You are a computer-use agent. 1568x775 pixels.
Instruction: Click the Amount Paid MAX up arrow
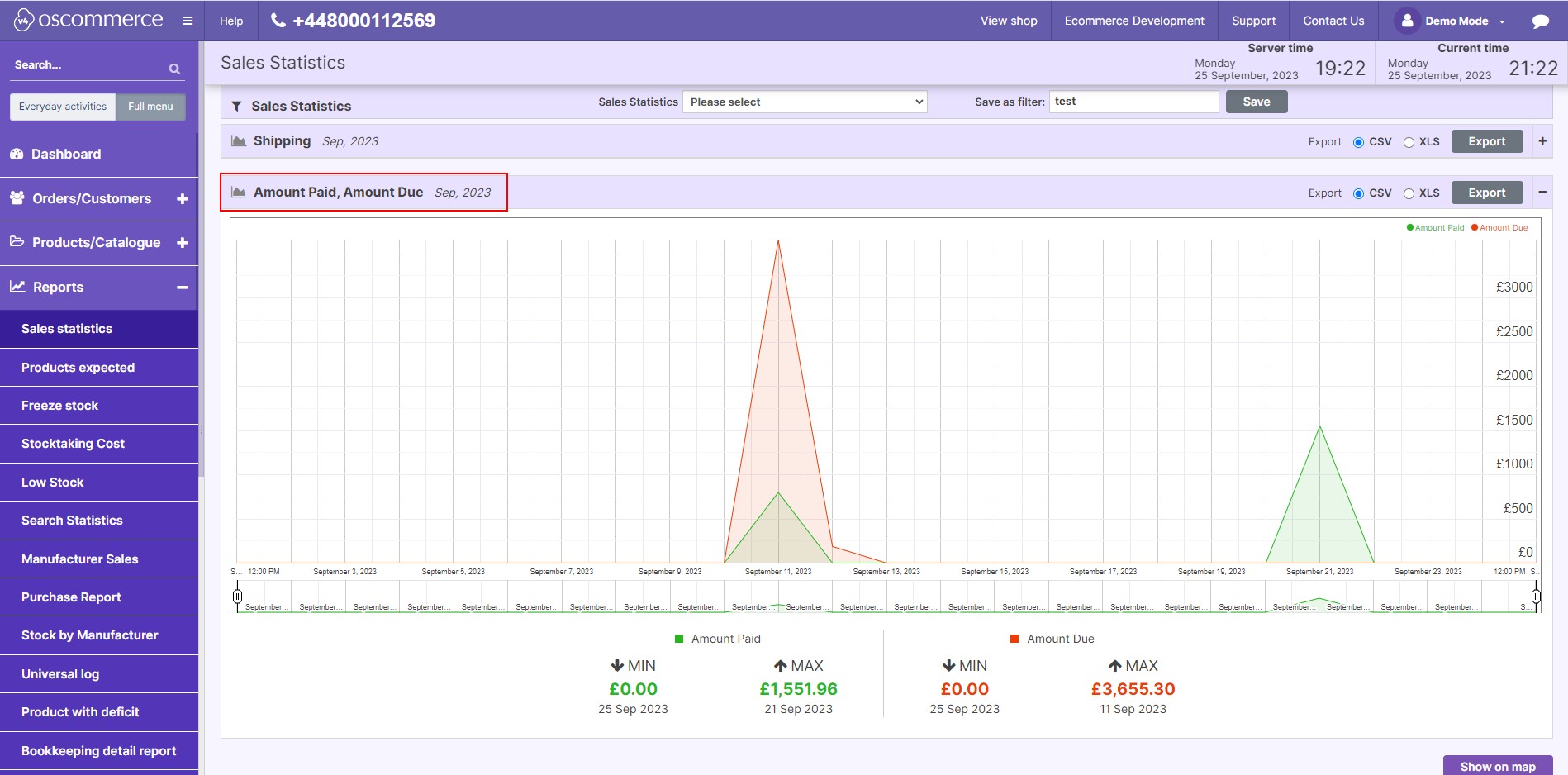[x=780, y=666]
